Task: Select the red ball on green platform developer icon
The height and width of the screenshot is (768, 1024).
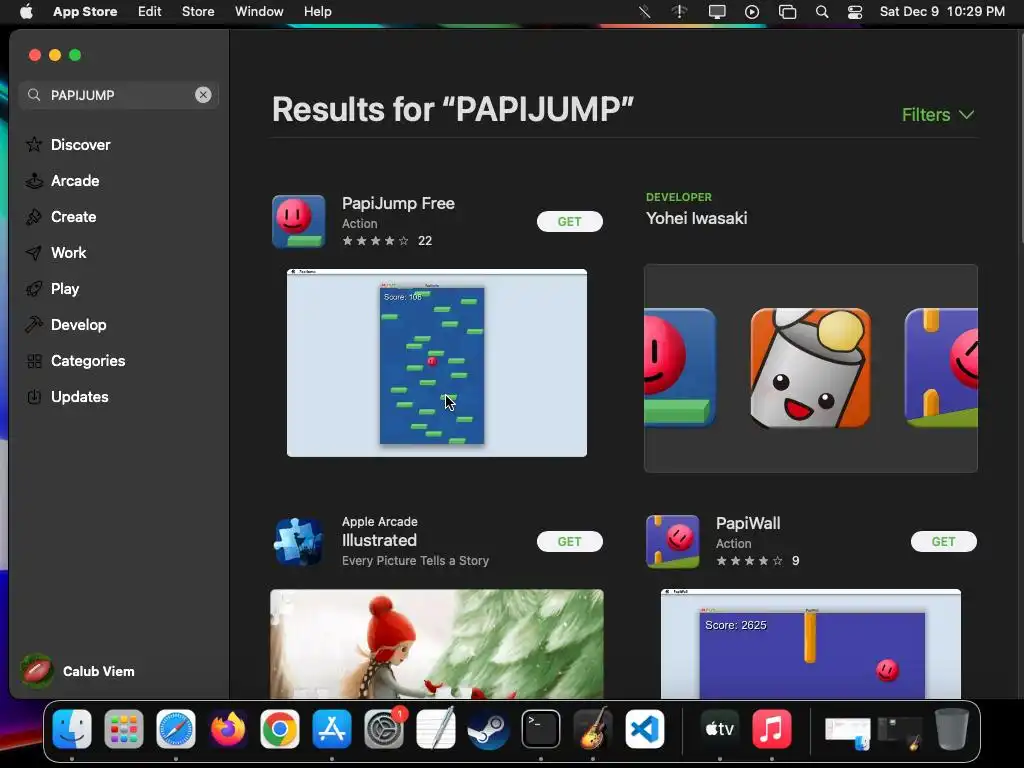Action: coord(680,368)
